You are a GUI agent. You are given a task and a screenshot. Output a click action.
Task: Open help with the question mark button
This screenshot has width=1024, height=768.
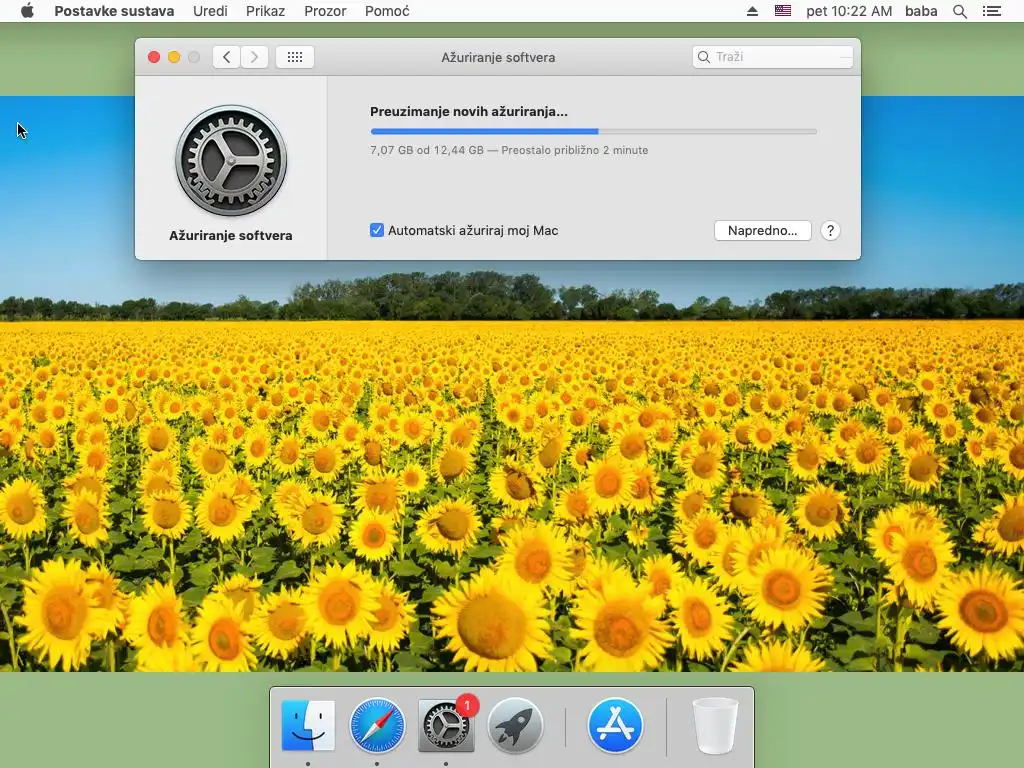tap(830, 231)
